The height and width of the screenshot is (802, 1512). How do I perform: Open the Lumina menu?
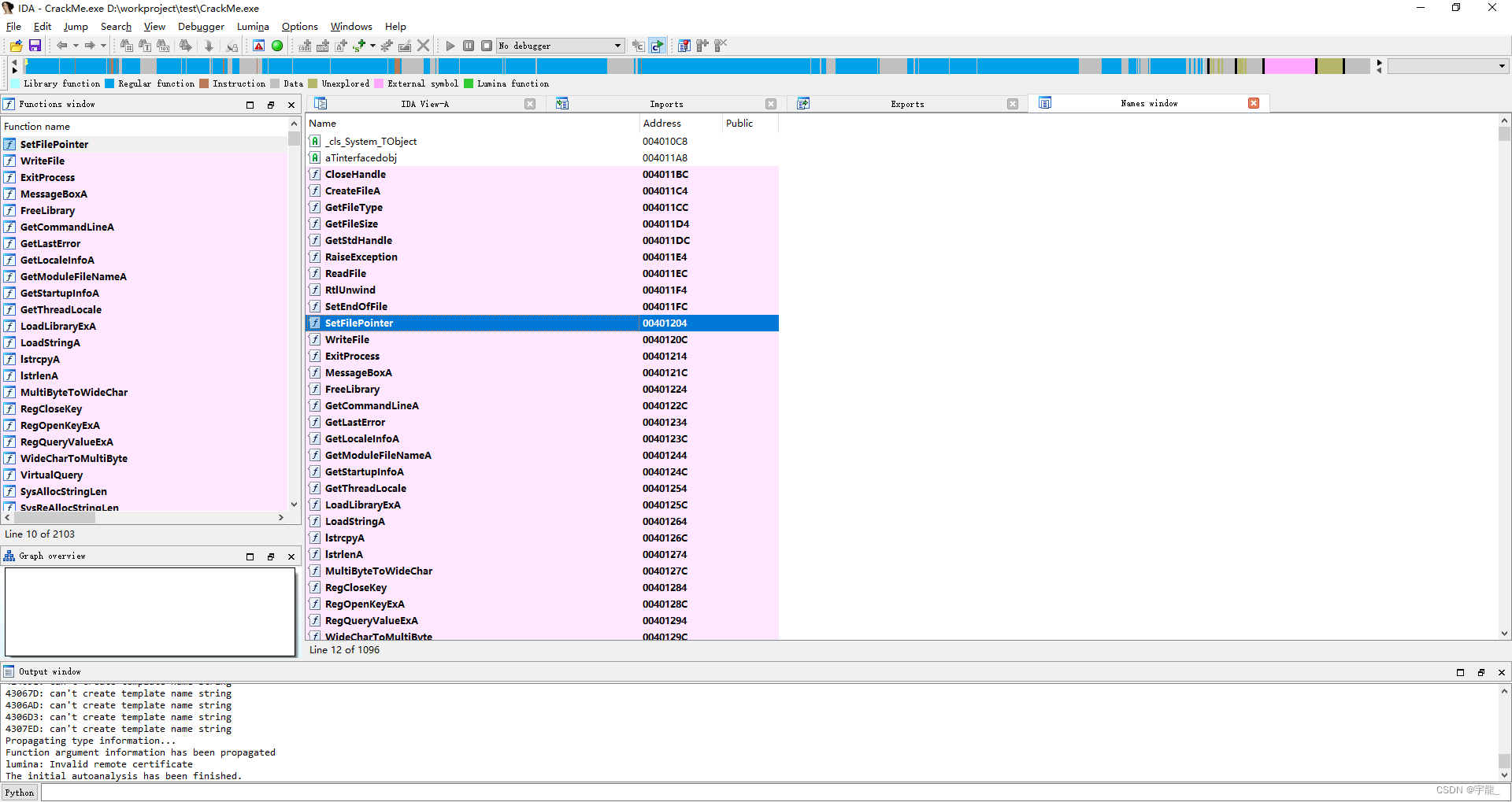[x=253, y=26]
